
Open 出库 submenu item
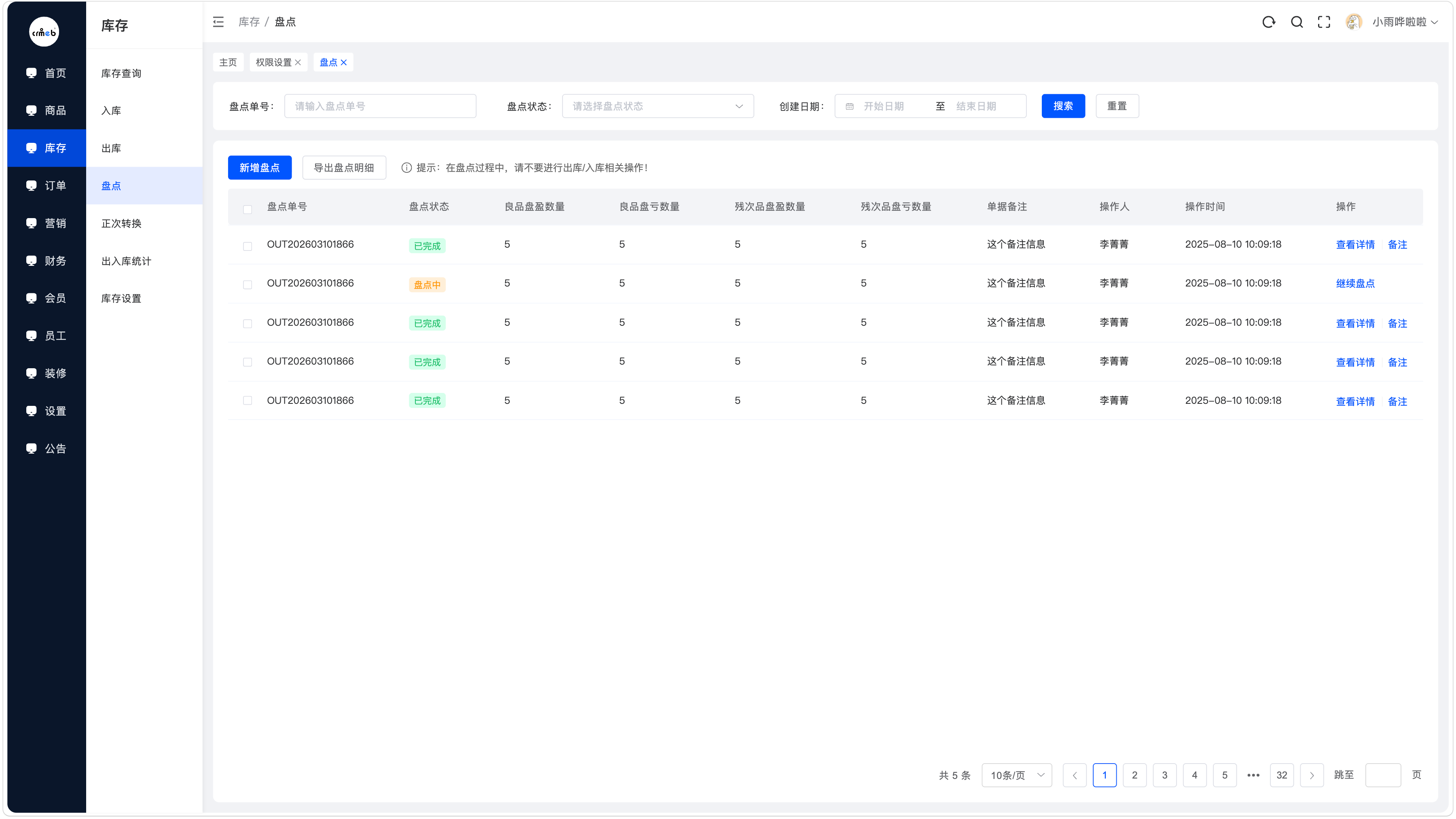click(x=144, y=148)
